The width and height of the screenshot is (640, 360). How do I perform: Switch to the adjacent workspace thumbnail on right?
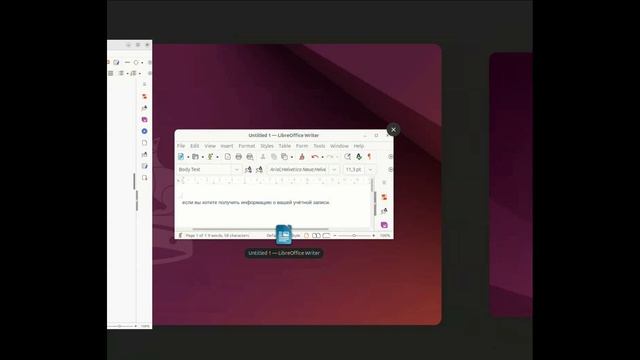[511, 184]
